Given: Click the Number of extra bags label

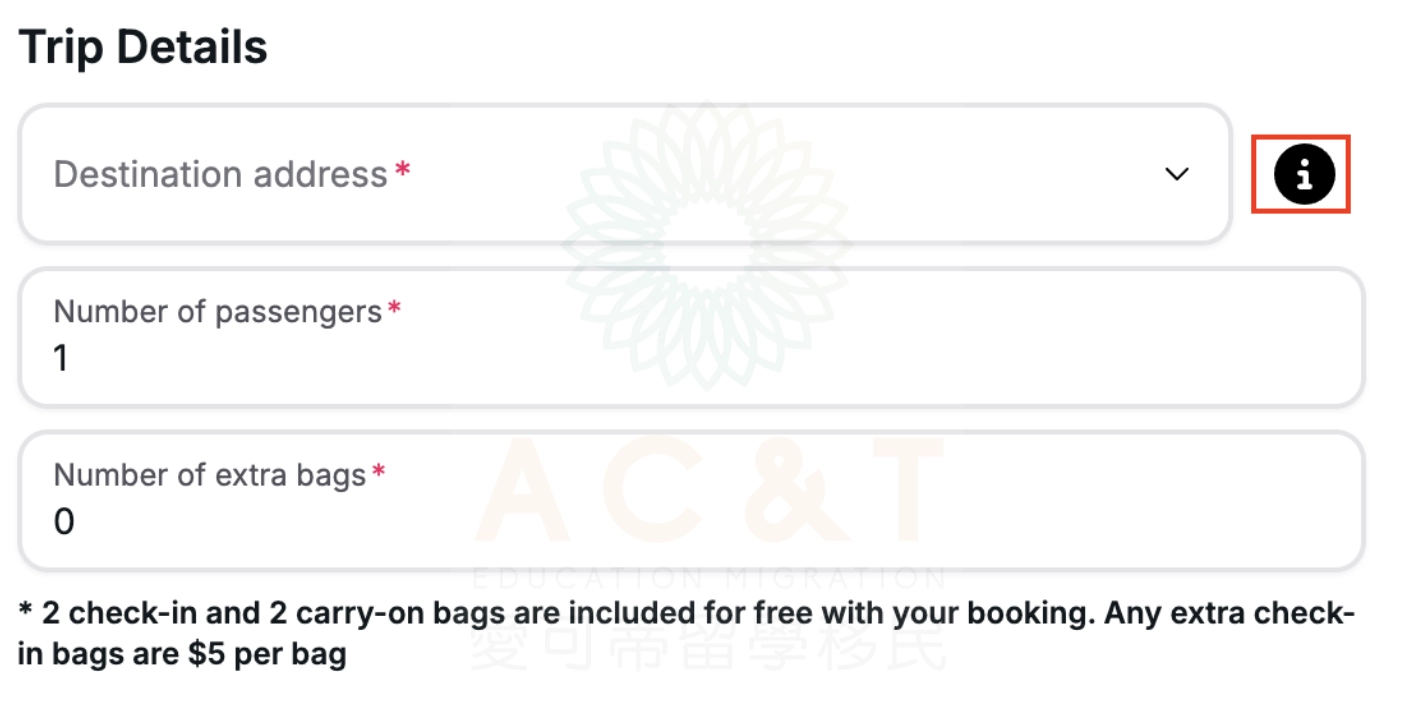Looking at the screenshot, I should pos(210,475).
